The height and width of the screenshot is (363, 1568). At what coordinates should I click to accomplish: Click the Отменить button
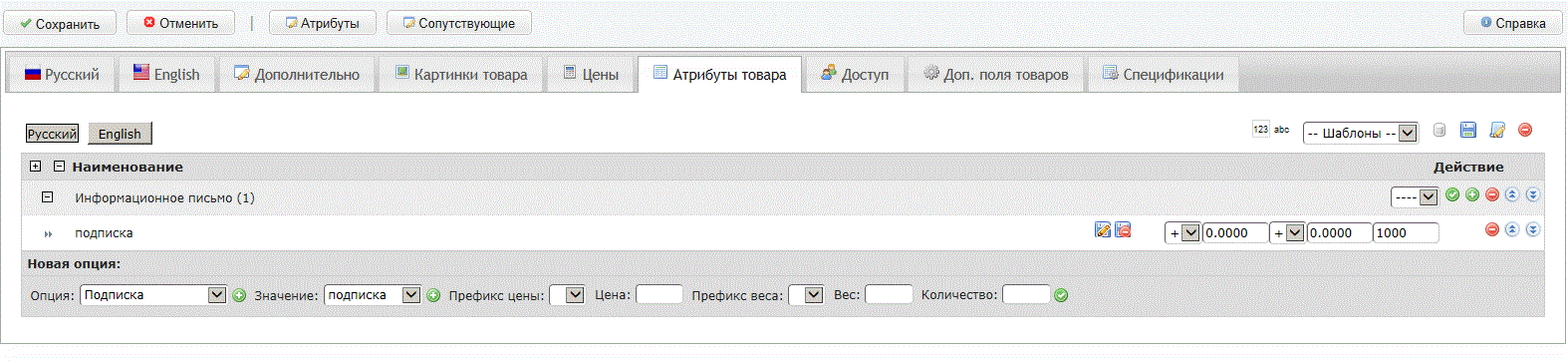(x=180, y=23)
